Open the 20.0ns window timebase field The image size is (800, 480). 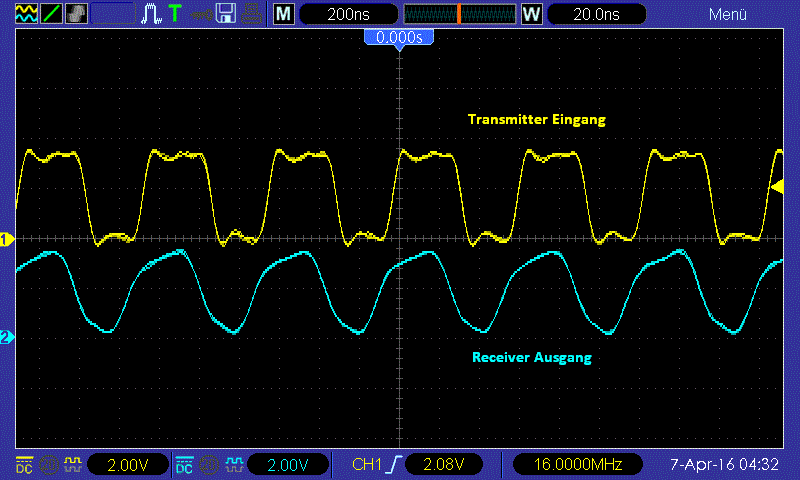[x=596, y=14]
